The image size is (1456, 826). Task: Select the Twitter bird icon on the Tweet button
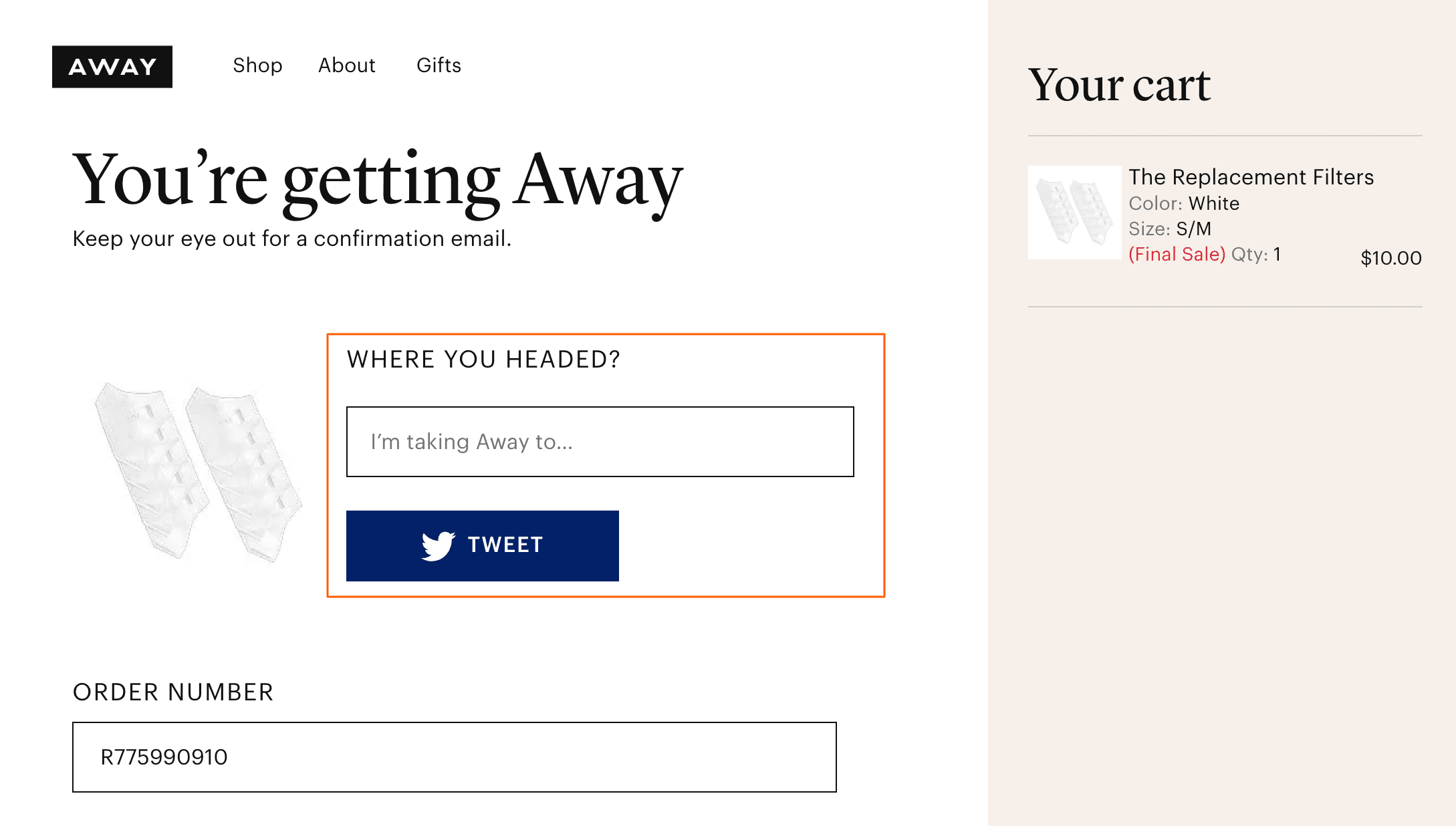pyautogui.click(x=437, y=545)
